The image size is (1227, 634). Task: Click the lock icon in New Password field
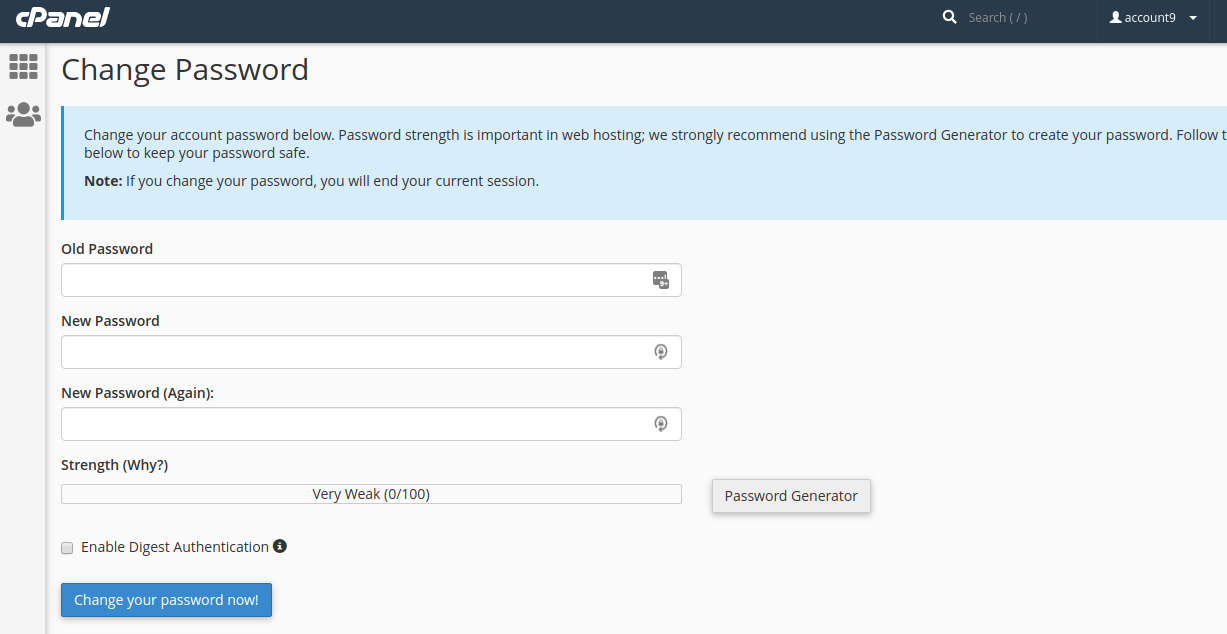[x=660, y=352]
